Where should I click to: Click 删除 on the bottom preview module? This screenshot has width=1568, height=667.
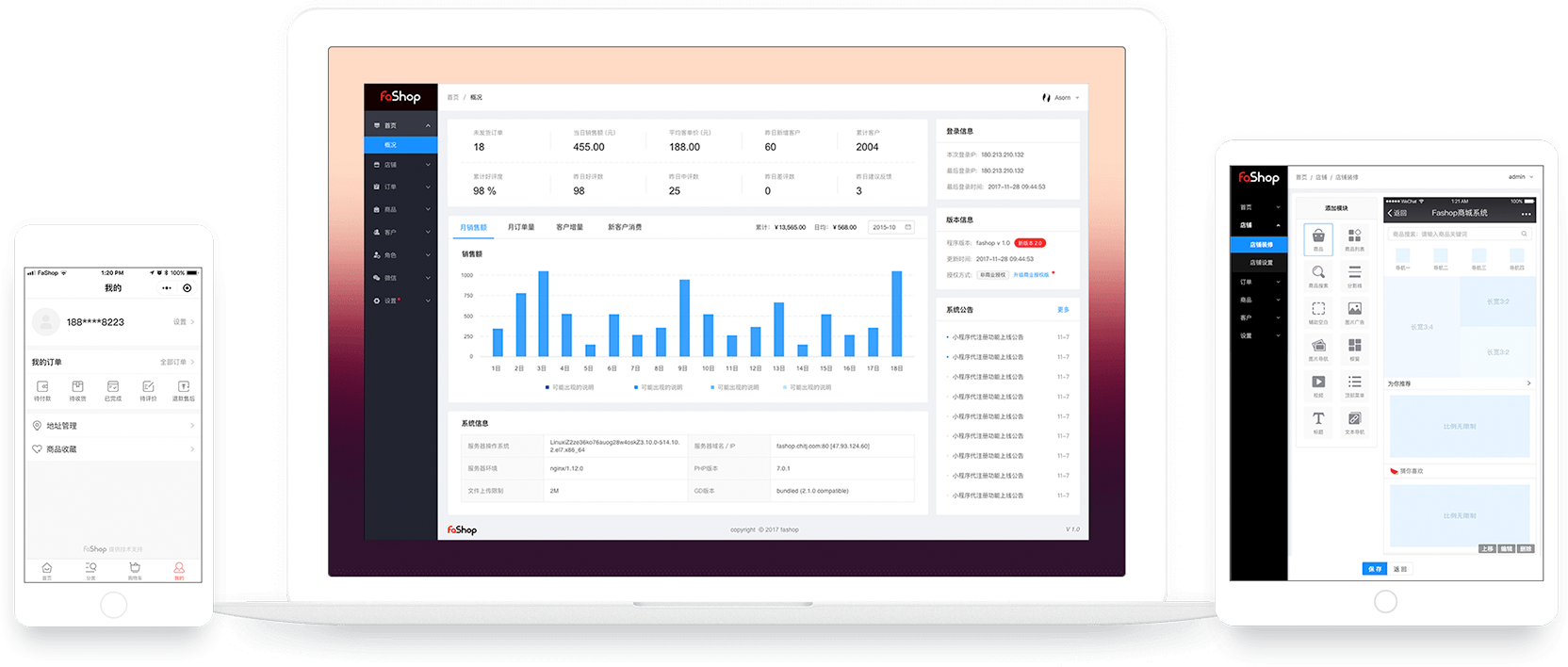(x=1526, y=548)
